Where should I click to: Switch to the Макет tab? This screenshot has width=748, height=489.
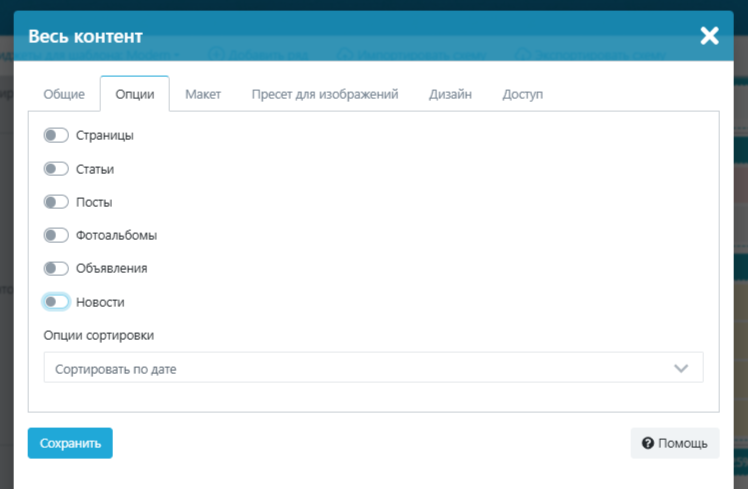point(203,94)
